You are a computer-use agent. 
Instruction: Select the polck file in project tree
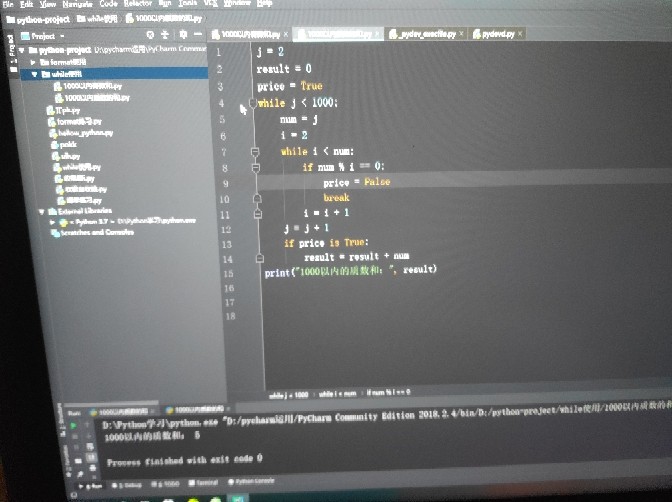tap(64, 144)
